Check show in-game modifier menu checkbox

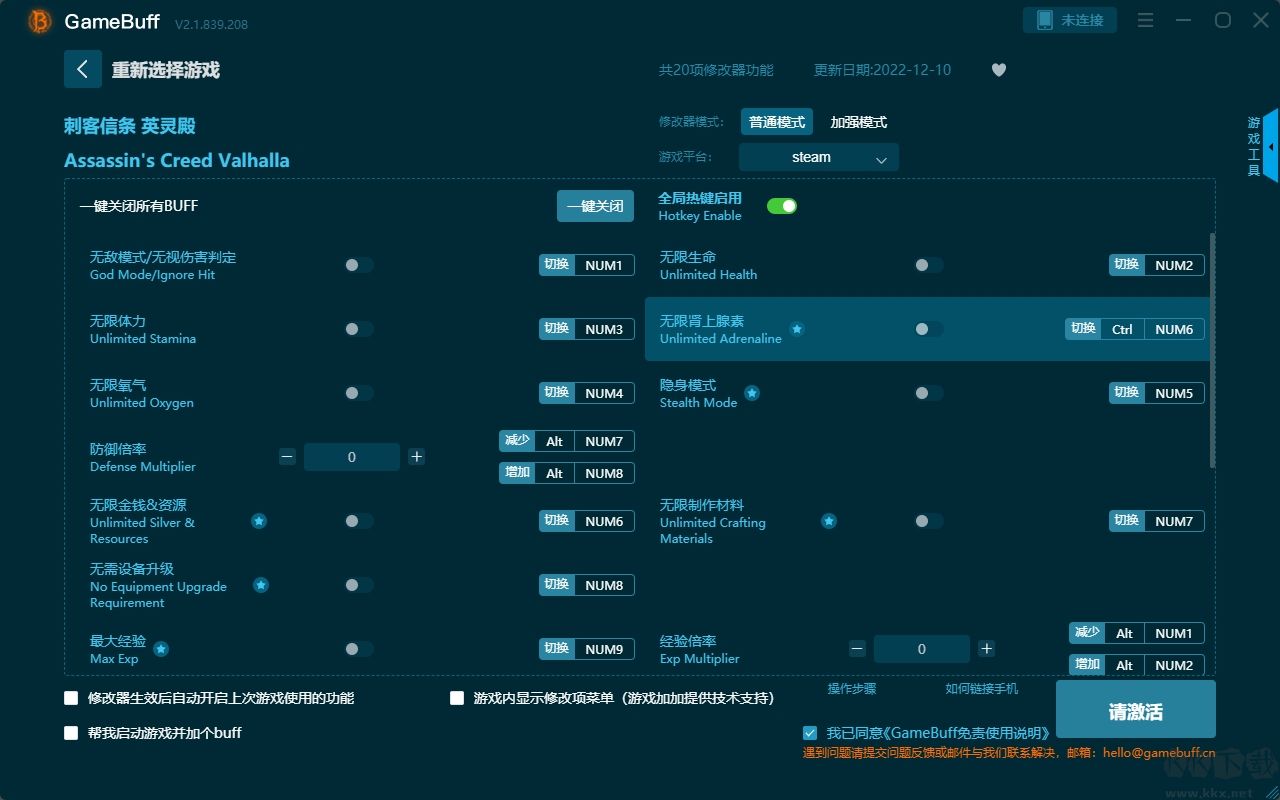(x=457, y=698)
